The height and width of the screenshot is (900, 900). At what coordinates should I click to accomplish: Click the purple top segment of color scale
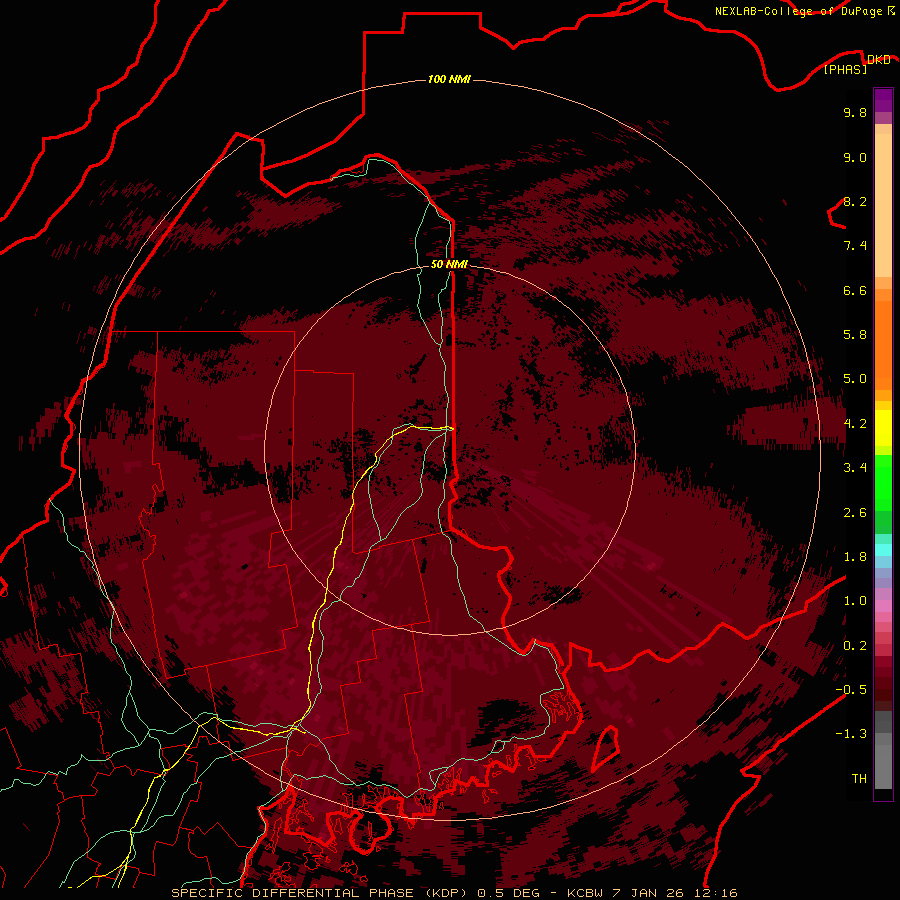(x=883, y=101)
